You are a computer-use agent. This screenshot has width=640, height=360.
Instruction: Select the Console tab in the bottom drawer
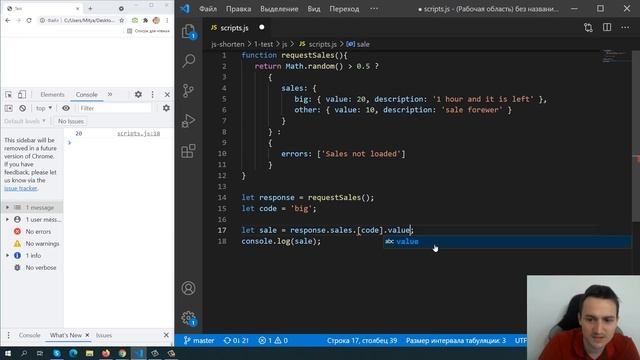coord(29,335)
